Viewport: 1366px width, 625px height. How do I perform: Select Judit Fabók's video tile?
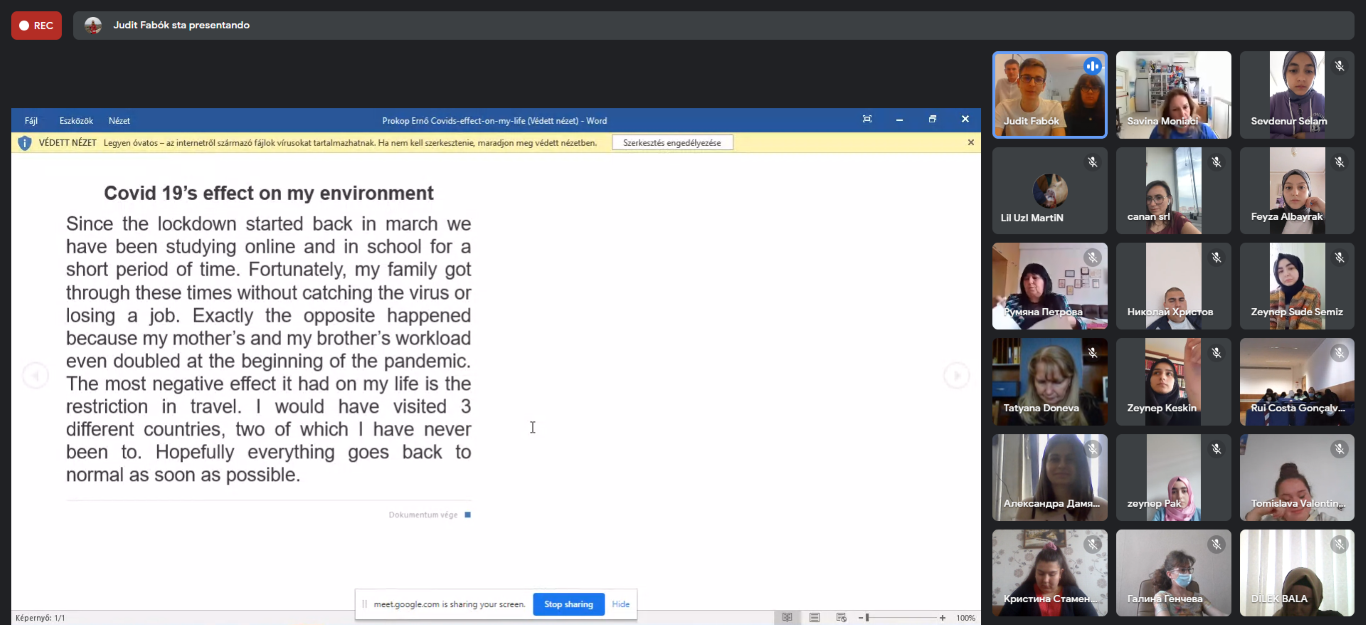point(1049,94)
